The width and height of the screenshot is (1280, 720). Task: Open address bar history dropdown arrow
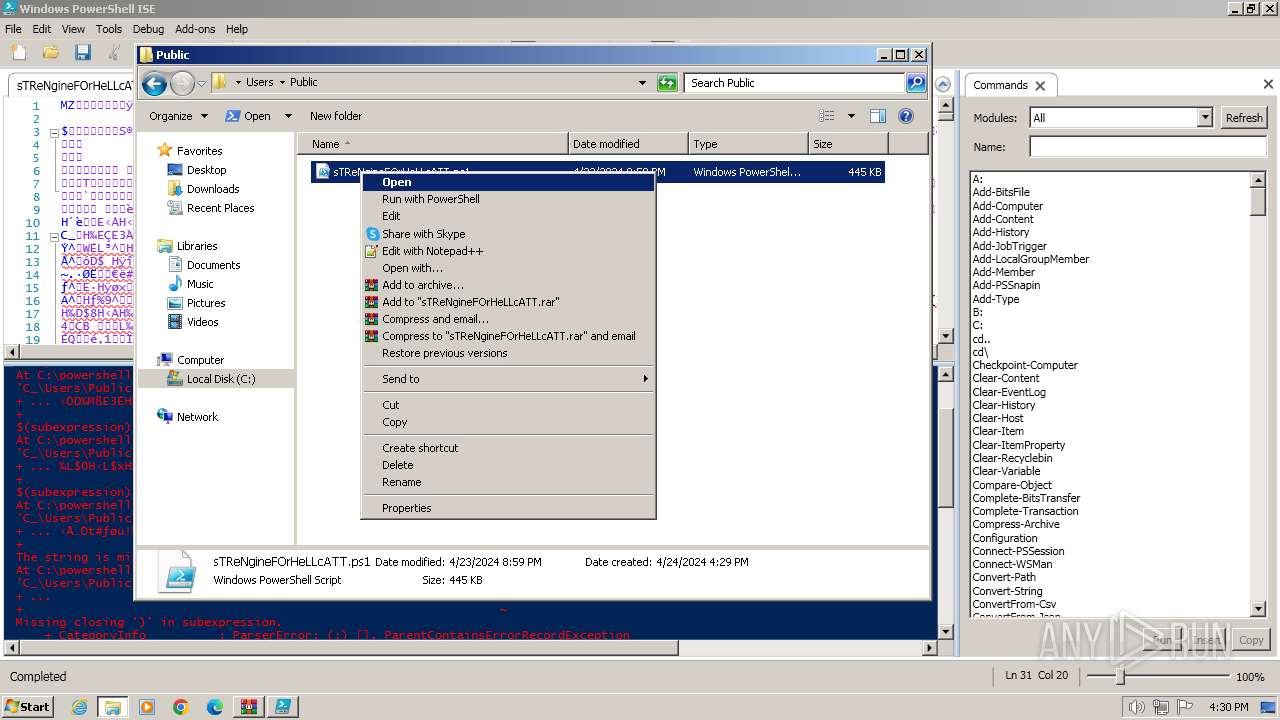(x=642, y=83)
